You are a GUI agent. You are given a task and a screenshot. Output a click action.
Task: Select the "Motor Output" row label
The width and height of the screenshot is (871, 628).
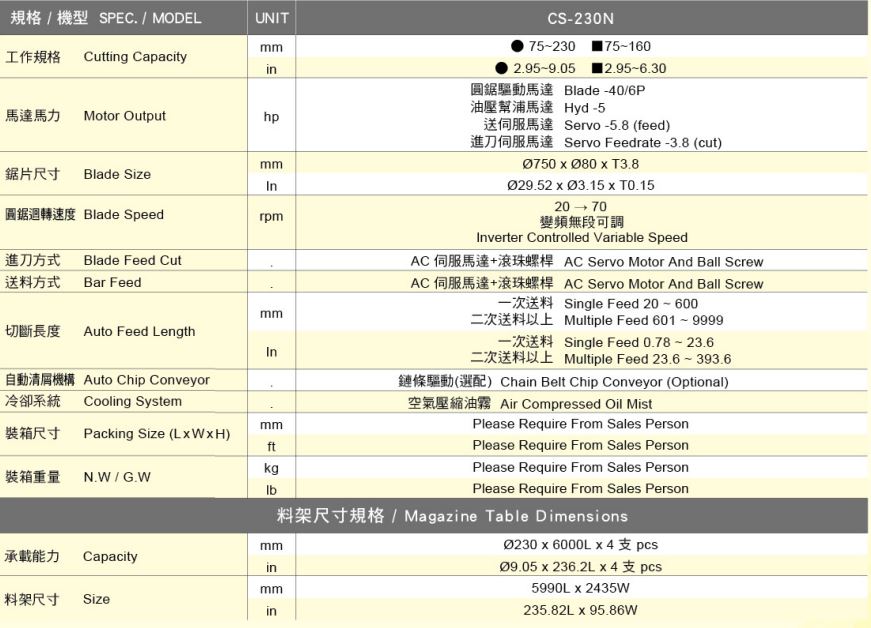[124, 115]
